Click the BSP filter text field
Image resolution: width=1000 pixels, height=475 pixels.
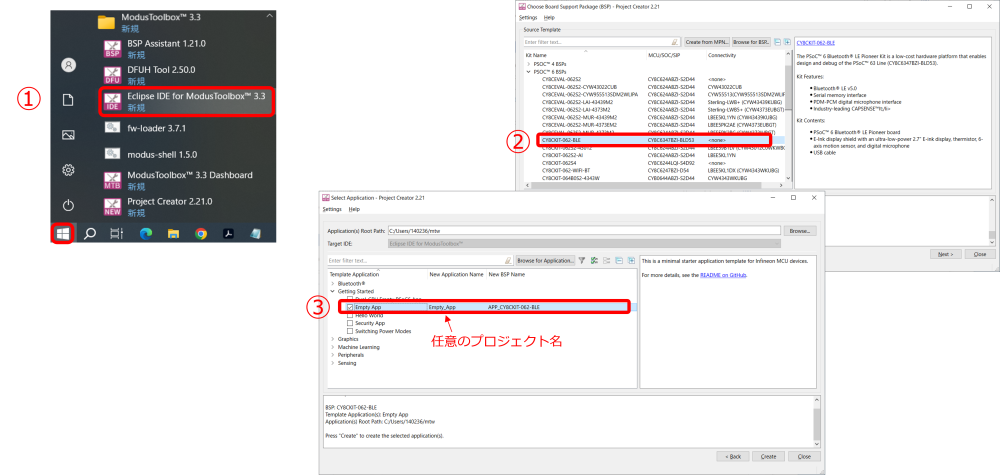tap(601, 42)
